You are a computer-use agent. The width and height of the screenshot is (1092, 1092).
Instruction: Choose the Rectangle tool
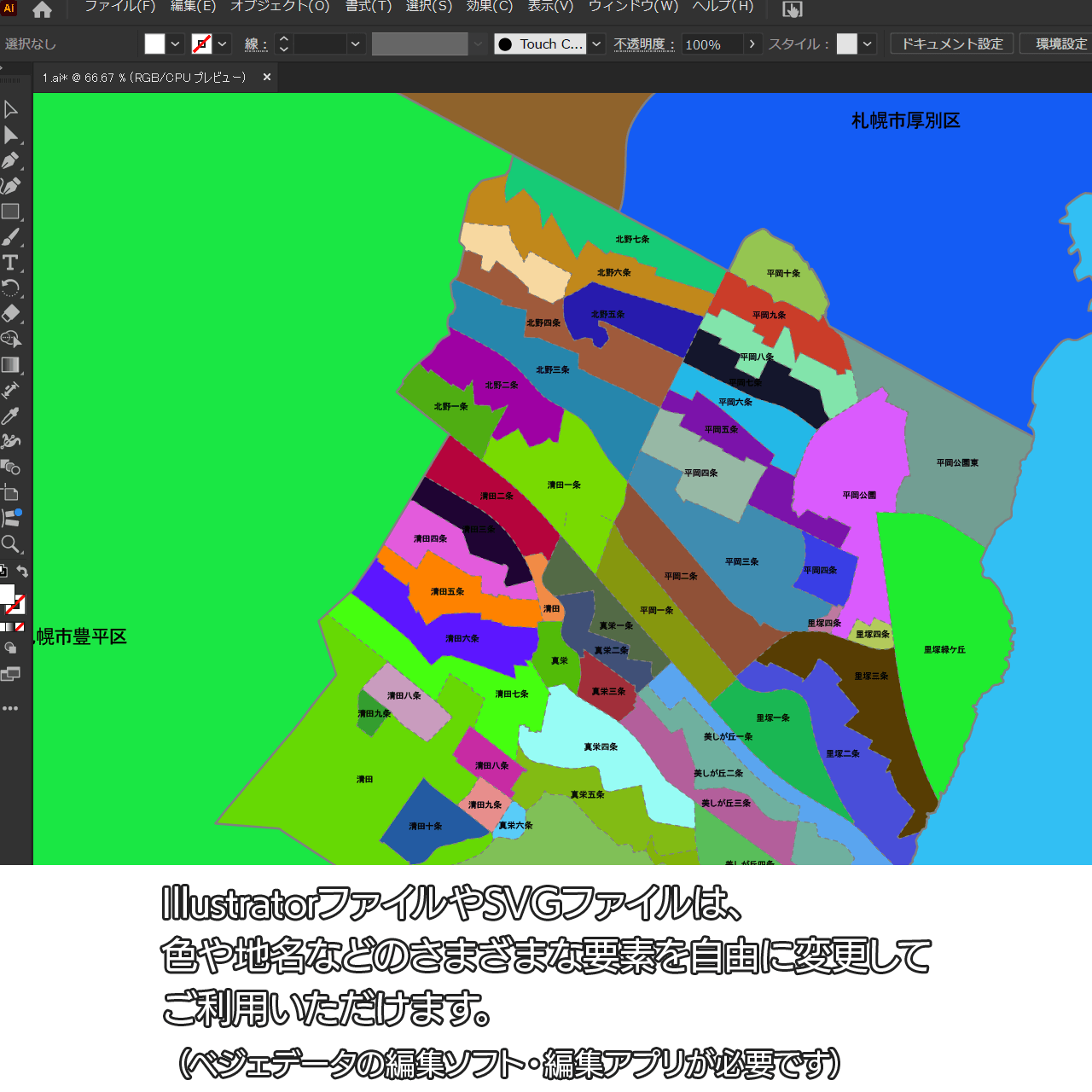click(x=11, y=212)
